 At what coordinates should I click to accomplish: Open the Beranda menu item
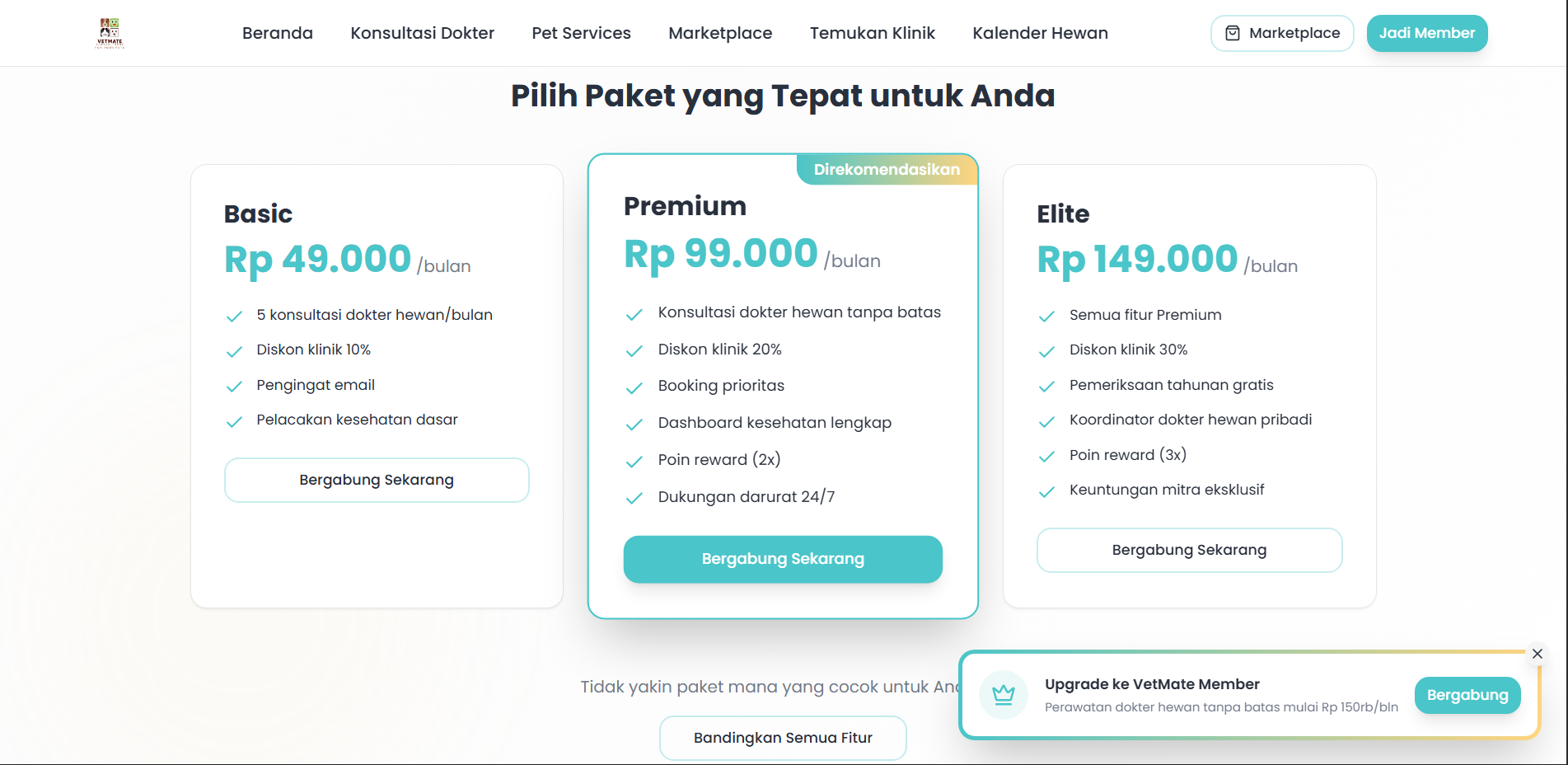(278, 33)
